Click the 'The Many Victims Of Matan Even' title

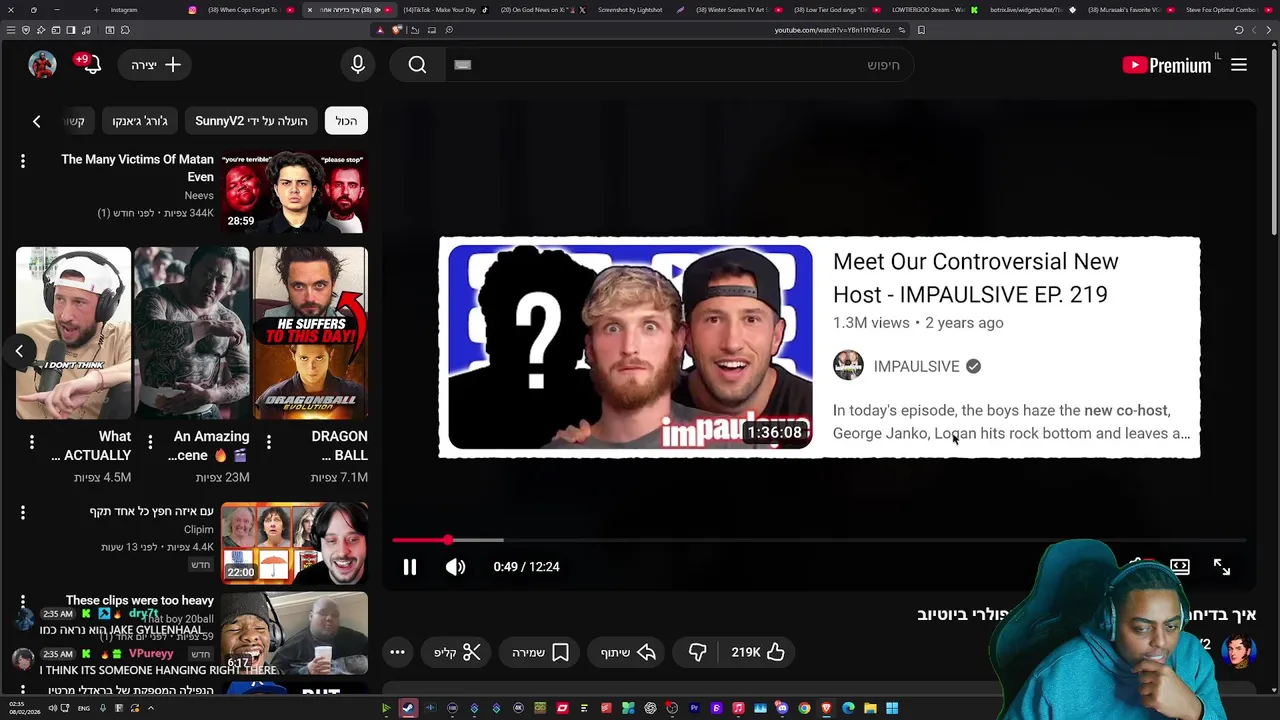coord(137,168)
